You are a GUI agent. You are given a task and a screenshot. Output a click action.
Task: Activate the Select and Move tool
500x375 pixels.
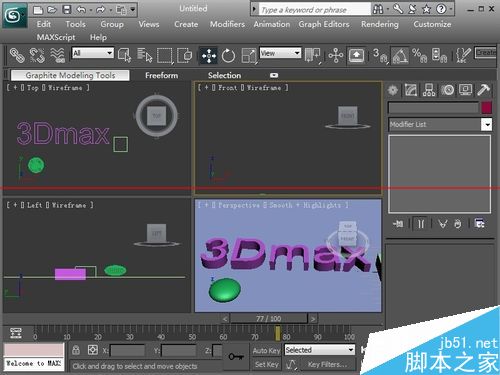(x=209, y=55)
